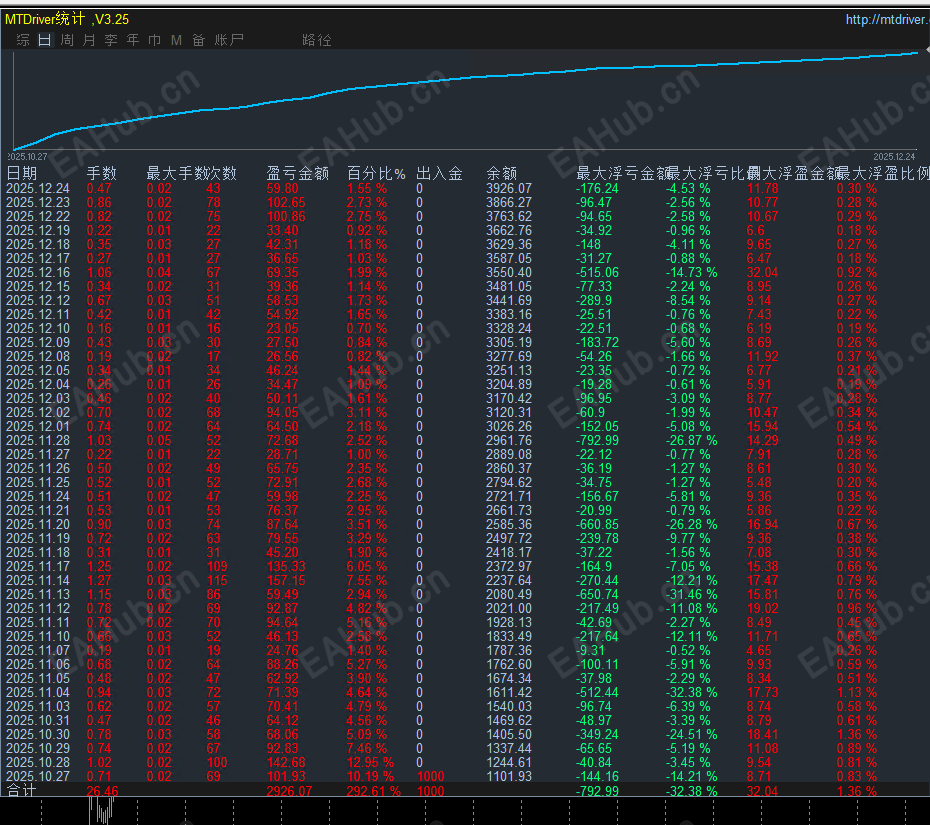Viewport: 930px width, 825px height.
Task: Click the 市 market toolbar icon
Action: (x=154, y=40)
